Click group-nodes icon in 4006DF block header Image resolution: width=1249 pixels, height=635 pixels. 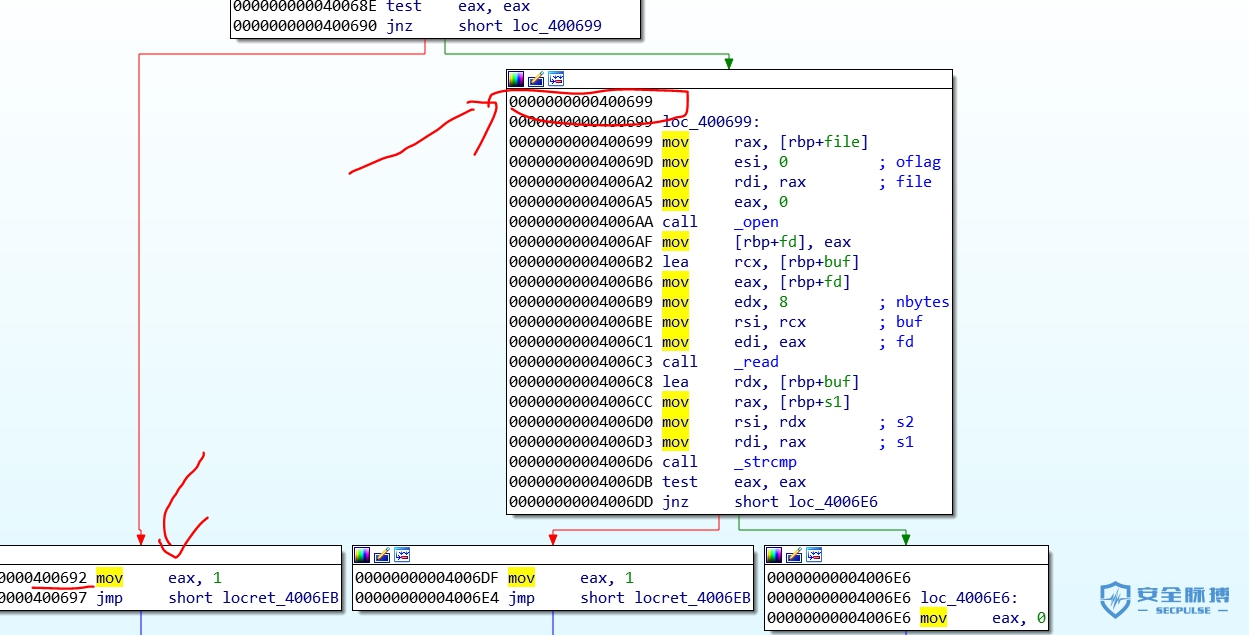402,555
